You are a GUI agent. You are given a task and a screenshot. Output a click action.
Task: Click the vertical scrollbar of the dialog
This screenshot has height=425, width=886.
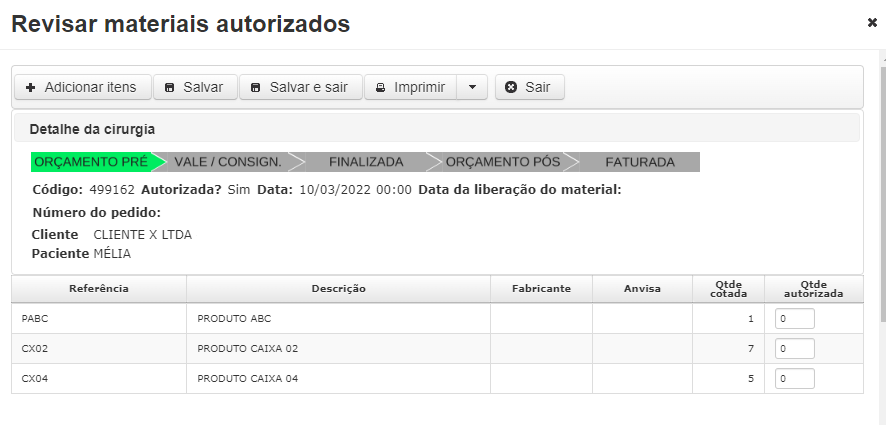883,187
